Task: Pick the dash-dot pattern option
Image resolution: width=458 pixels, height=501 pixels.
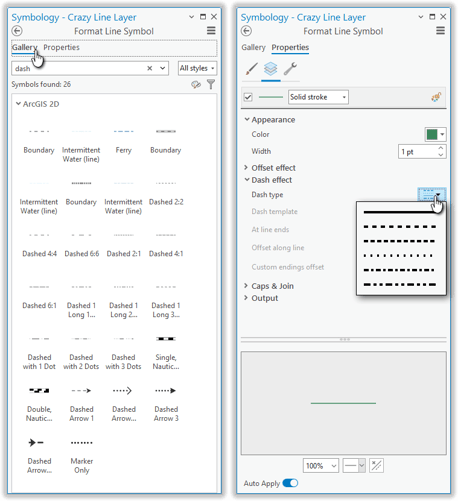Action: tap(400, 270)
